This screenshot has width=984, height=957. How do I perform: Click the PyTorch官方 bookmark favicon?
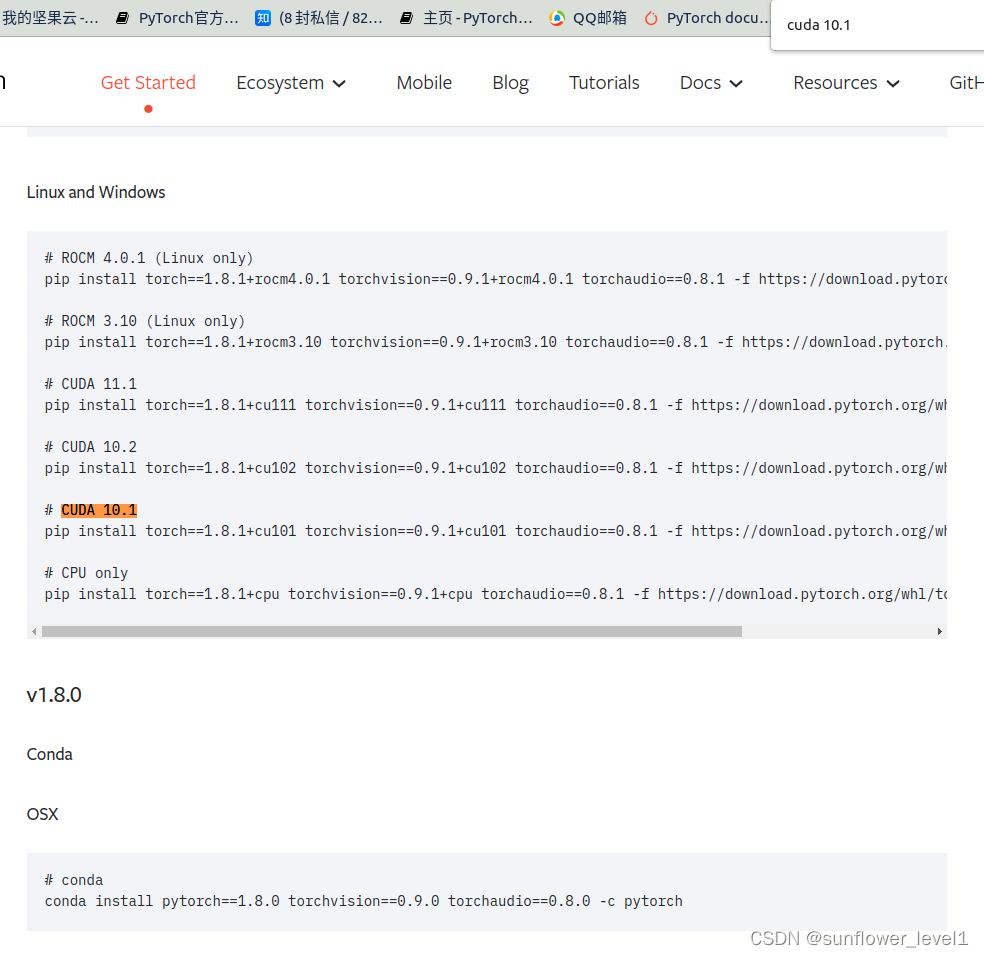tap(122, 18)
